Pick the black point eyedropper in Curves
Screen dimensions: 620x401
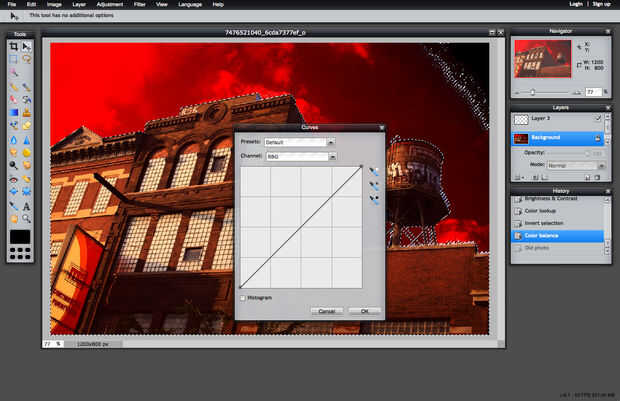[374, 200]
